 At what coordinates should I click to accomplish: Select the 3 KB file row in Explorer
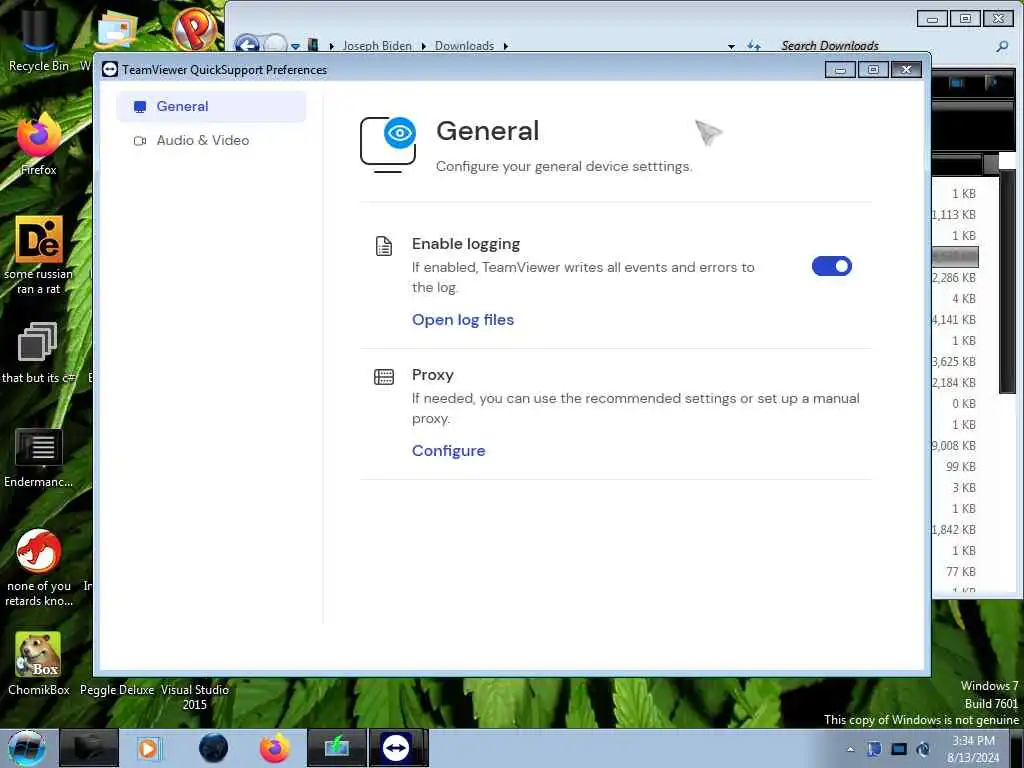coord(954,488)
